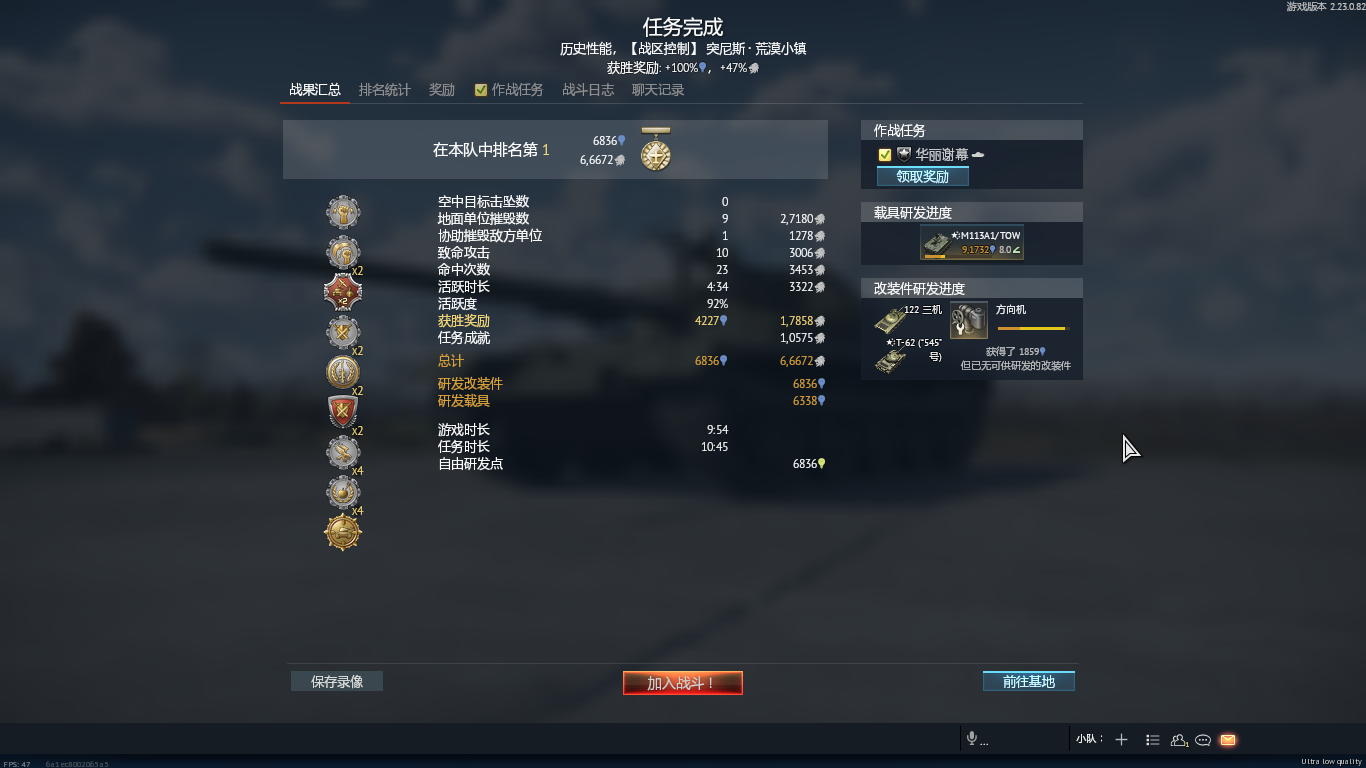Screen dimensions: 1366x768
Task: Click the red shield award badge
Action: click(343, 411)
